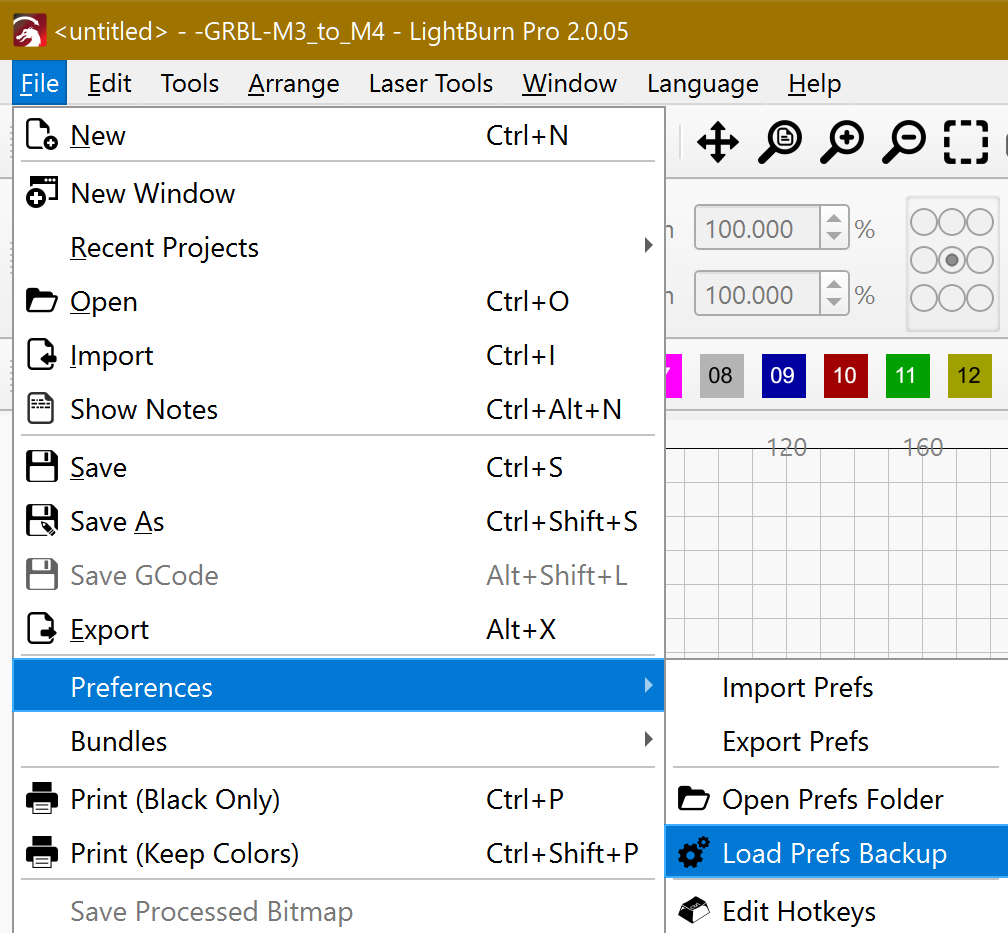The width and height of the screenshot is (1008, 933).
Task: Click the Edit Hotkeys keyboard icon
Action: click(692, 911)
